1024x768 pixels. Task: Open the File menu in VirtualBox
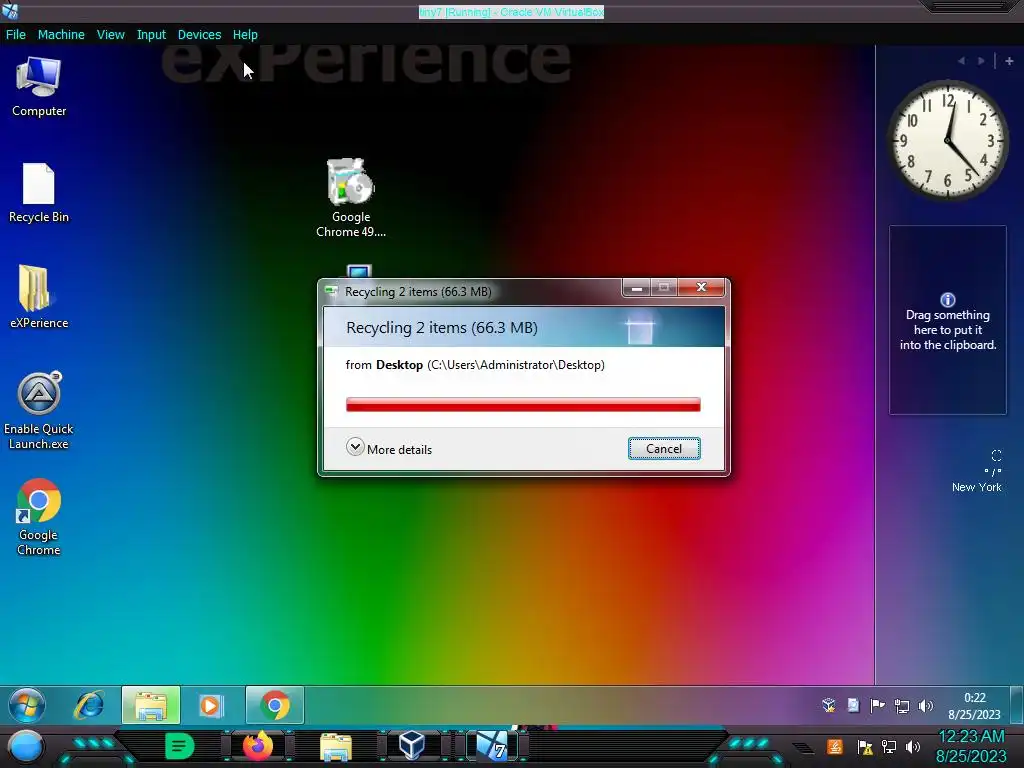(16, 35)
